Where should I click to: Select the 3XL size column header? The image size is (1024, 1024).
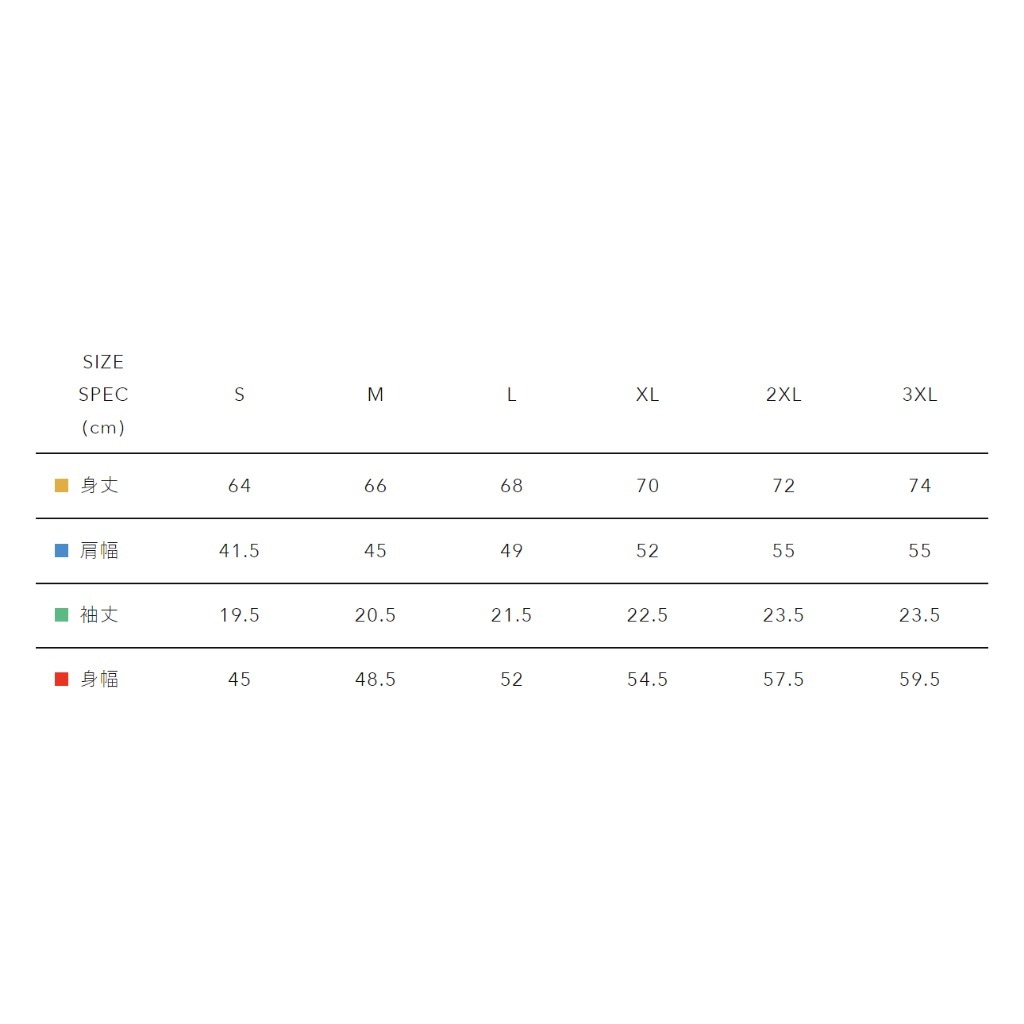pyautogui.click(x=919, y=395)
